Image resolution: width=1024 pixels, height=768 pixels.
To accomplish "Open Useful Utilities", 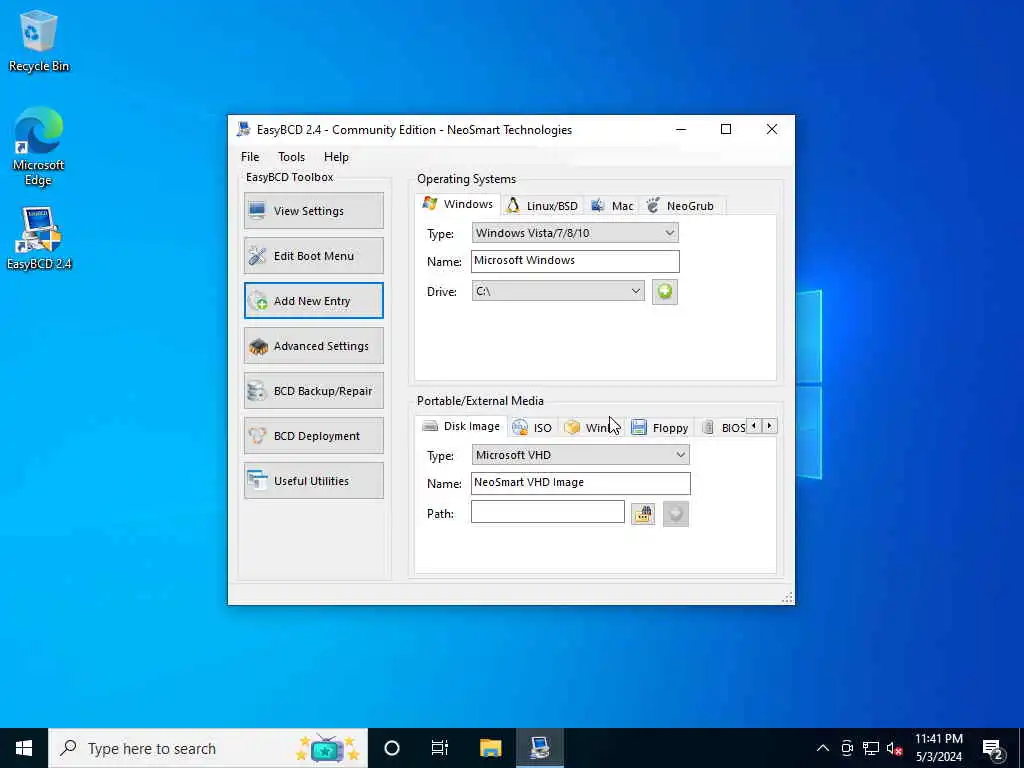I will click(x=313, y=481).
